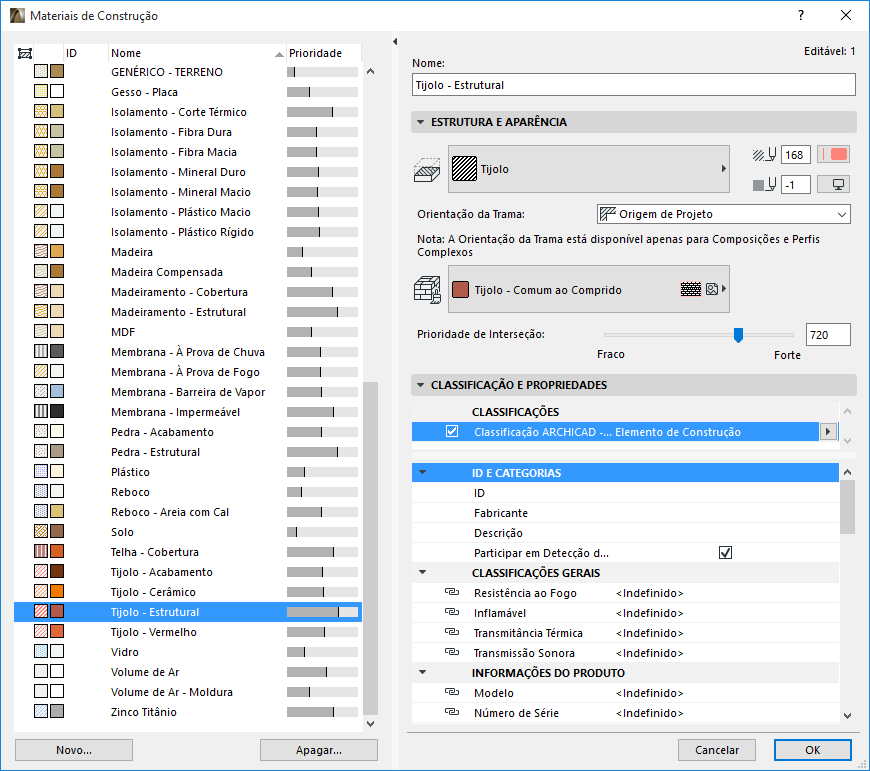Screen dimensions: 870x771
Task: Click the background pen number field -1
Action: pos(796,185)
